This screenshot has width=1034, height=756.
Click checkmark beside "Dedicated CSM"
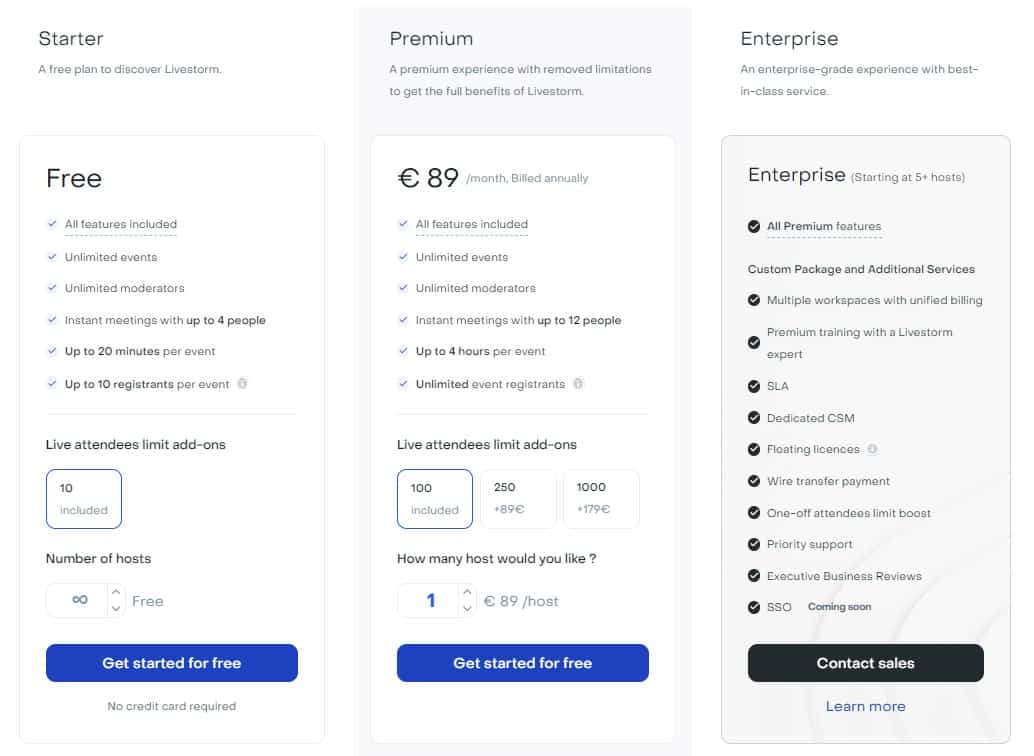tap(754, 417)
